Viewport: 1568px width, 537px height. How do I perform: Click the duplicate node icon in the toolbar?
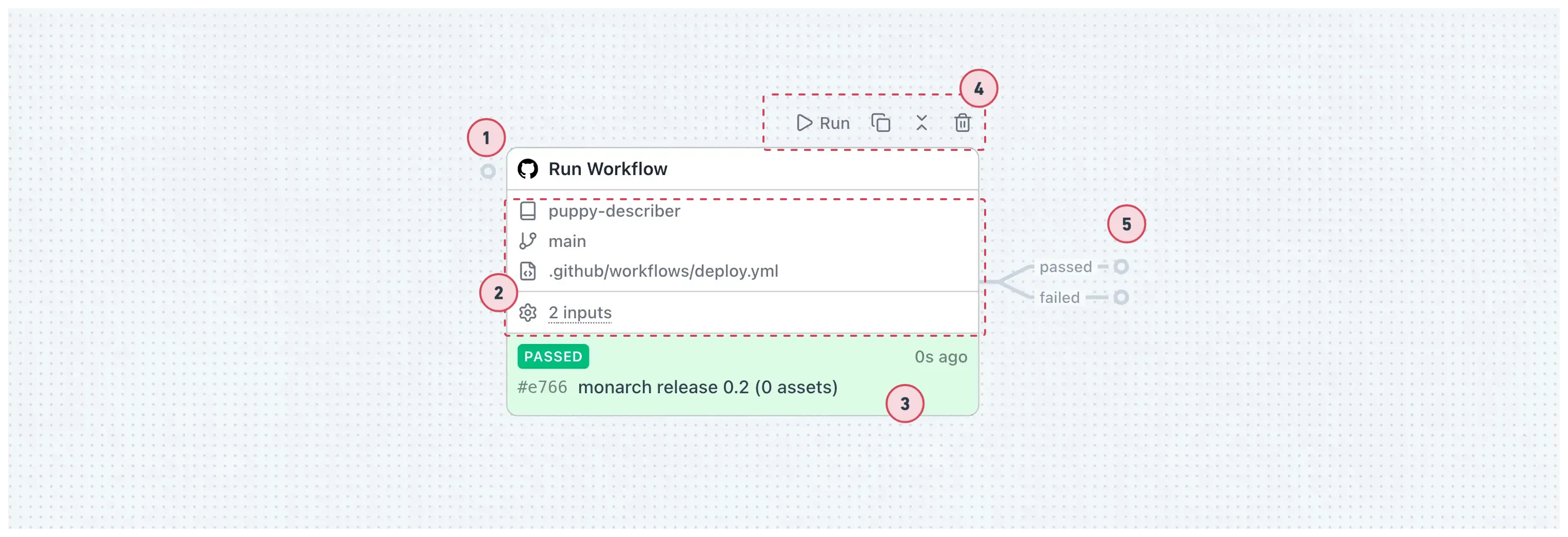[881, 123]
